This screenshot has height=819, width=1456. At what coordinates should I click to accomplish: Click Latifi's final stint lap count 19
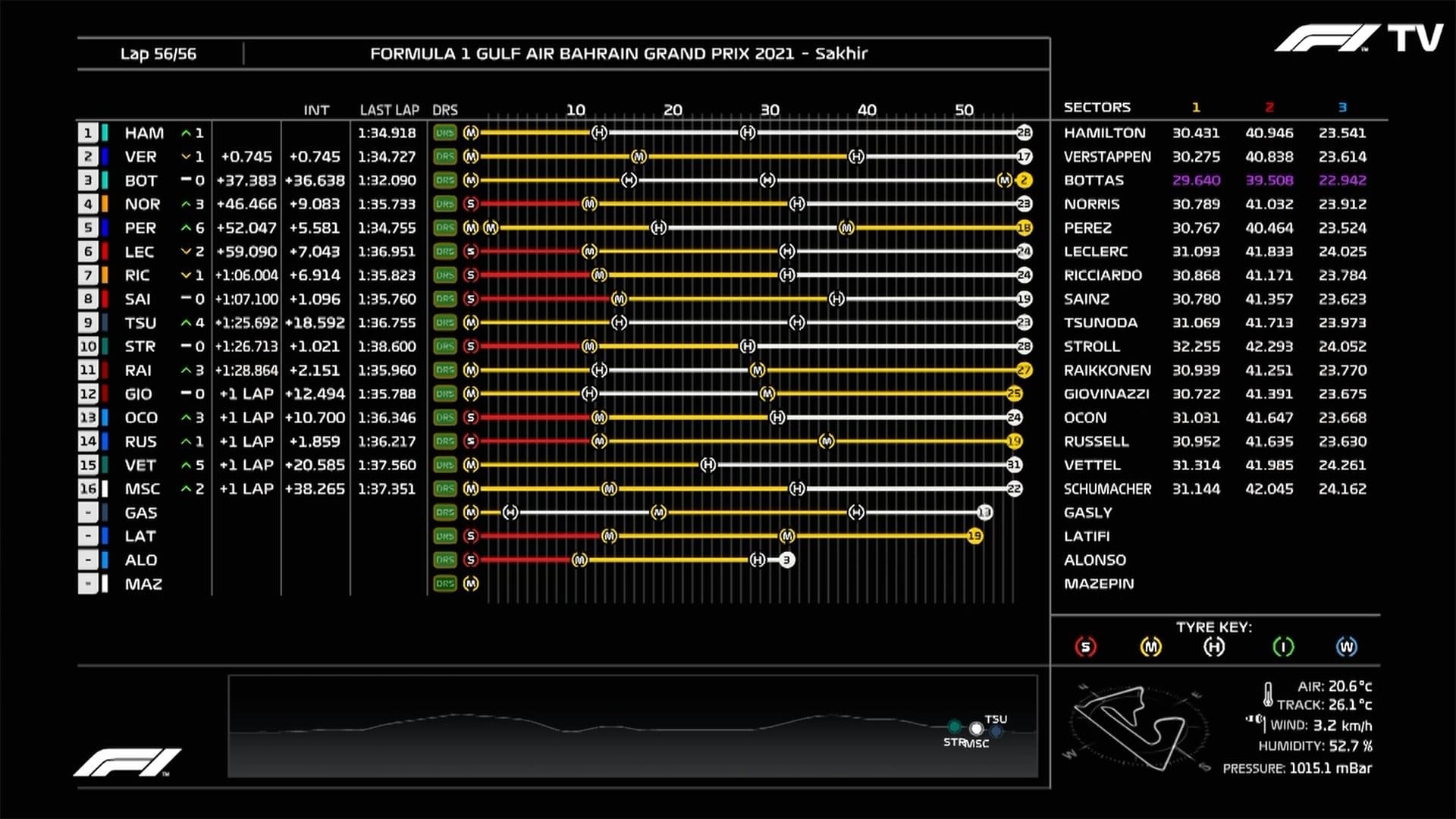[974, 536]
